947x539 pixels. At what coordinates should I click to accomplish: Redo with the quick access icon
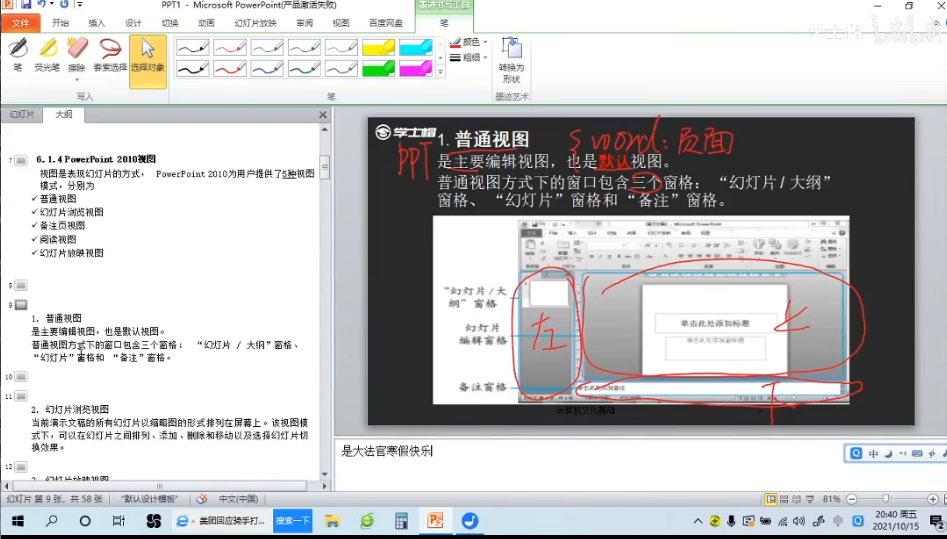(x=64, y=4)
